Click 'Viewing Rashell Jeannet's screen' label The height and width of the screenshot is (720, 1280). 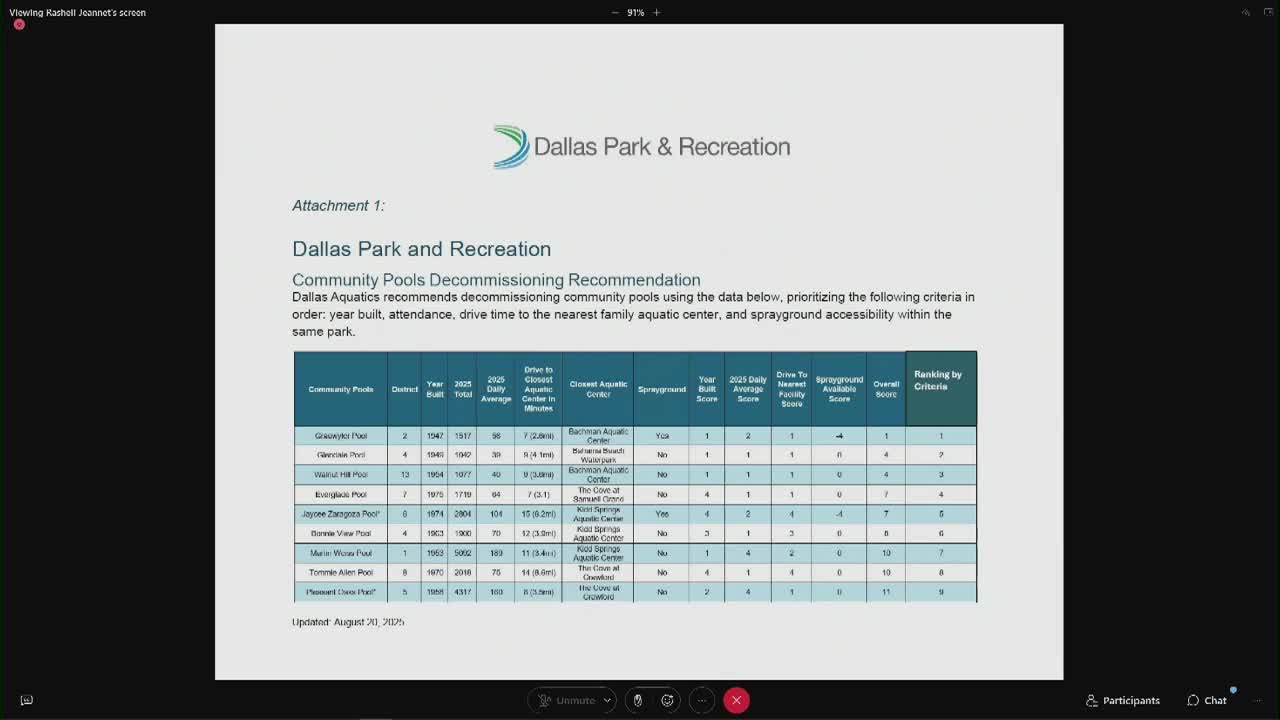pos(77,12)
